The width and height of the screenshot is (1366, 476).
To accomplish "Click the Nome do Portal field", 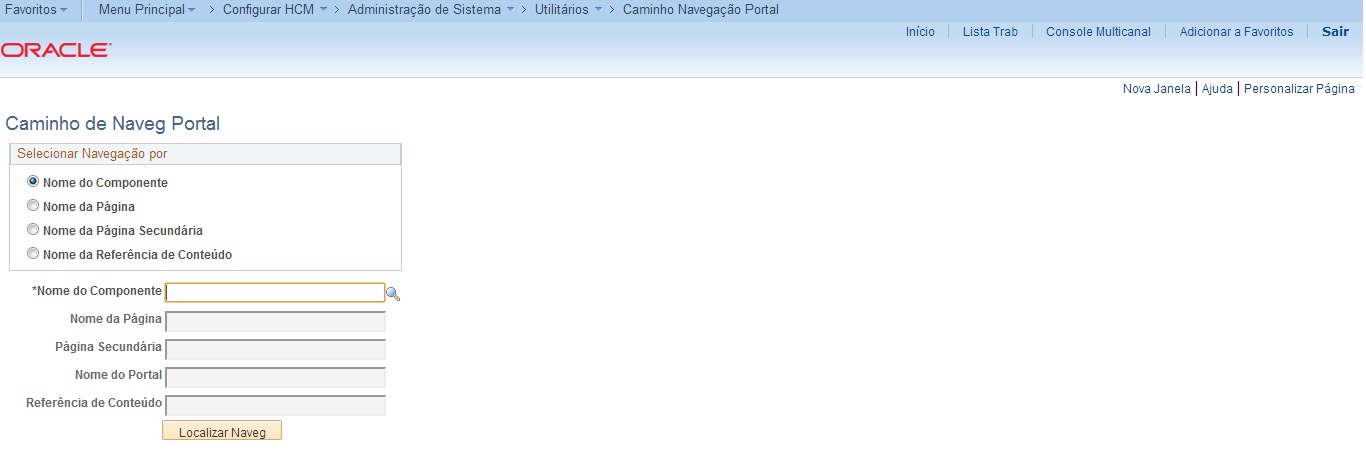I will 275,377.
